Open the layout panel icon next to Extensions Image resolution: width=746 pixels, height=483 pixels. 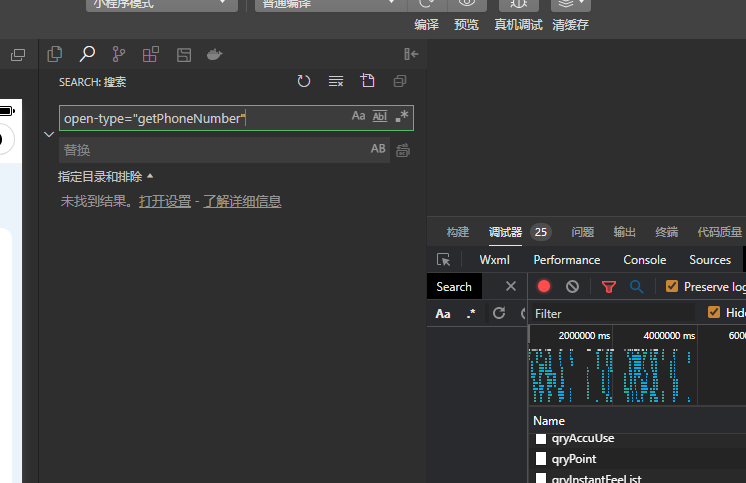click(x=184, y=55)
